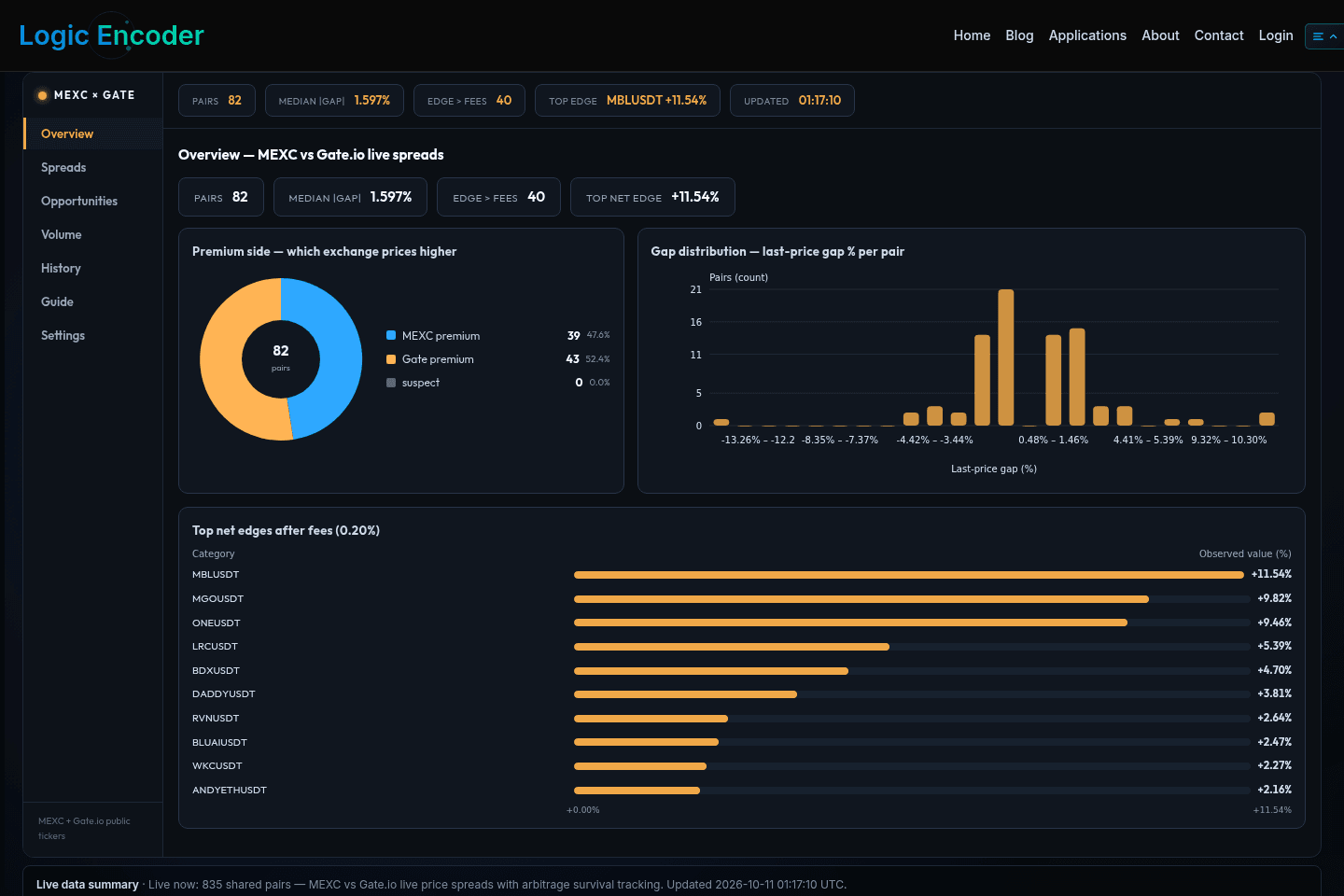
Task: Open the Opportunities section
Action: click(x=92, y=201)
